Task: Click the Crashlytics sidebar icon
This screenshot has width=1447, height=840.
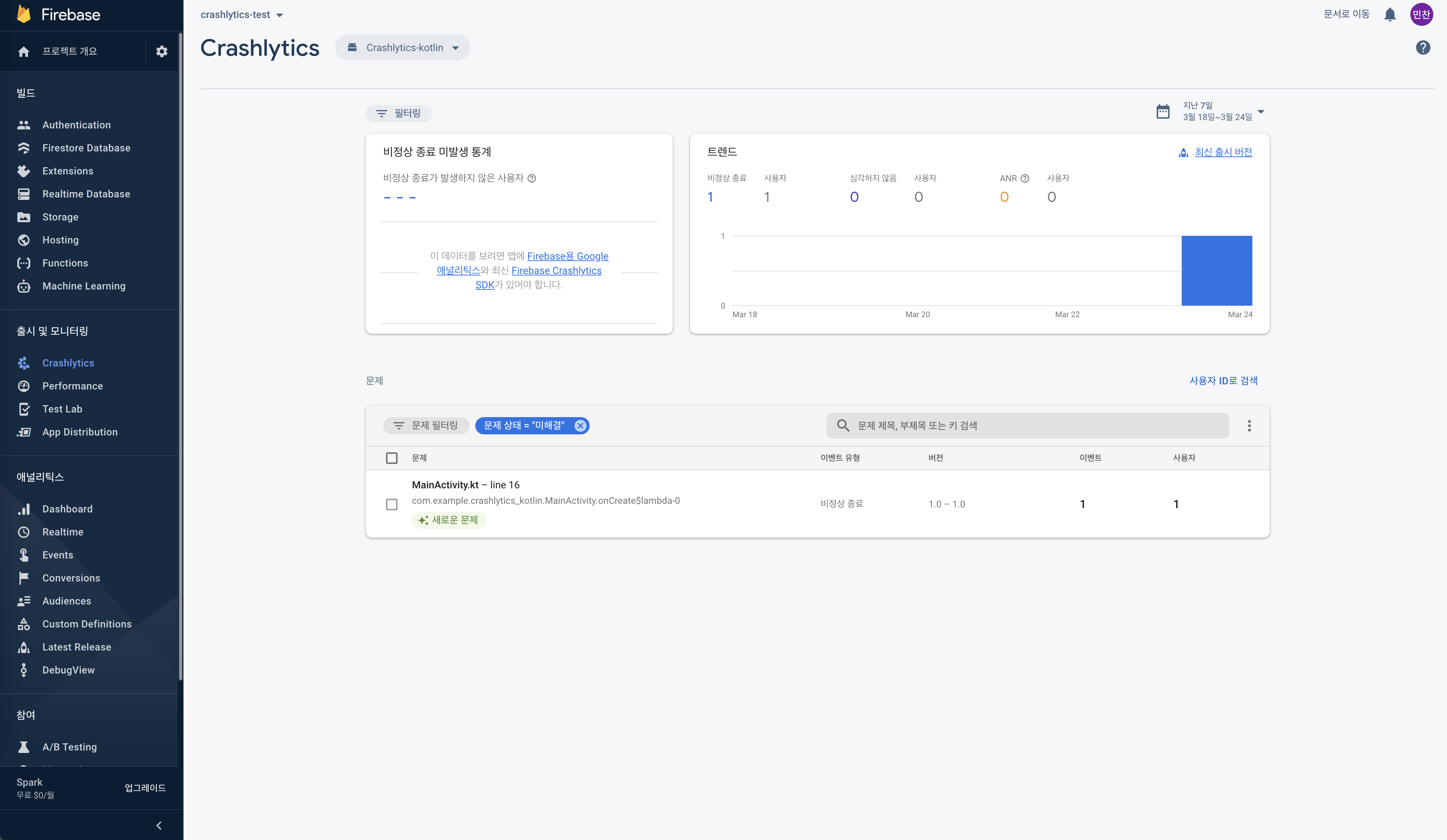Action: pos(23,362)
